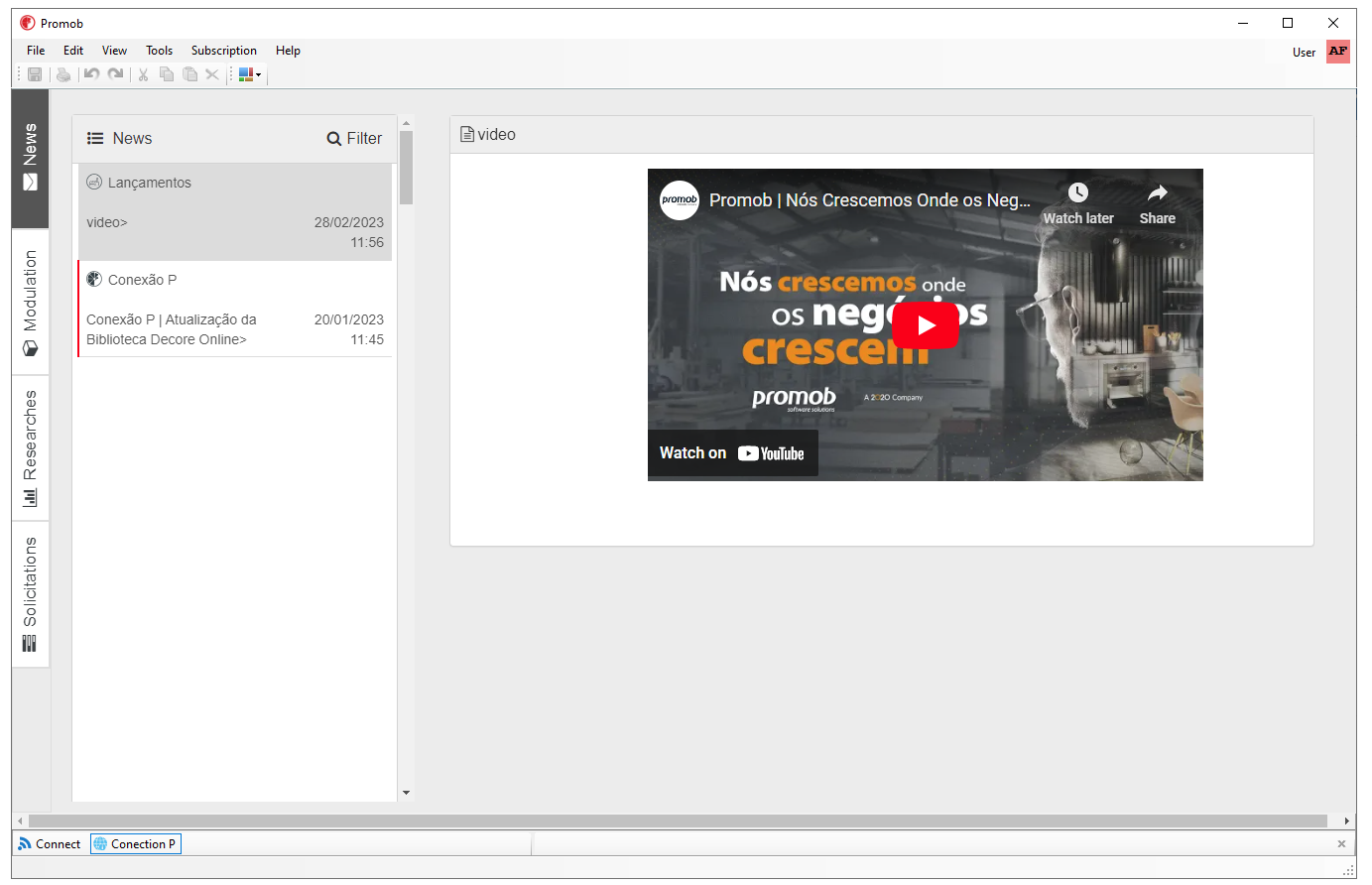The height and width of the screenshot is (885, 1372).
Task: Switch to the News side tab
Action: 30,159
